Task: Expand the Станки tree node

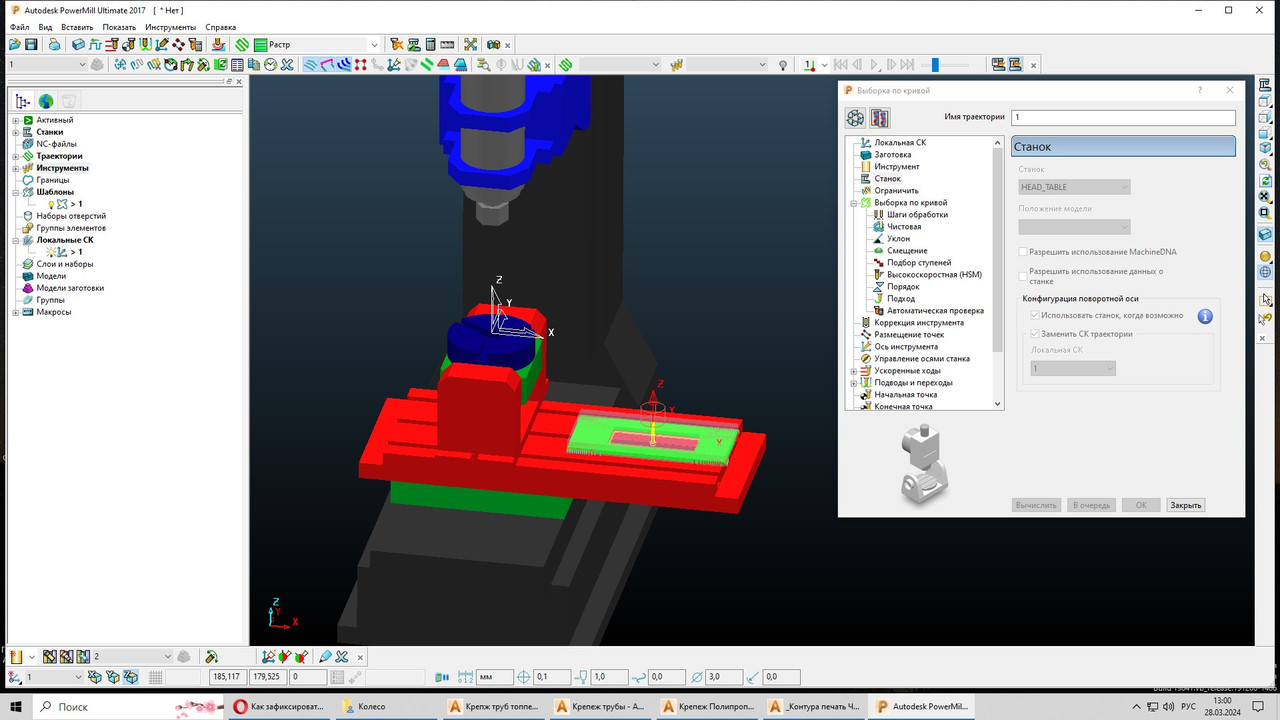Action: (x=16, y=132)
